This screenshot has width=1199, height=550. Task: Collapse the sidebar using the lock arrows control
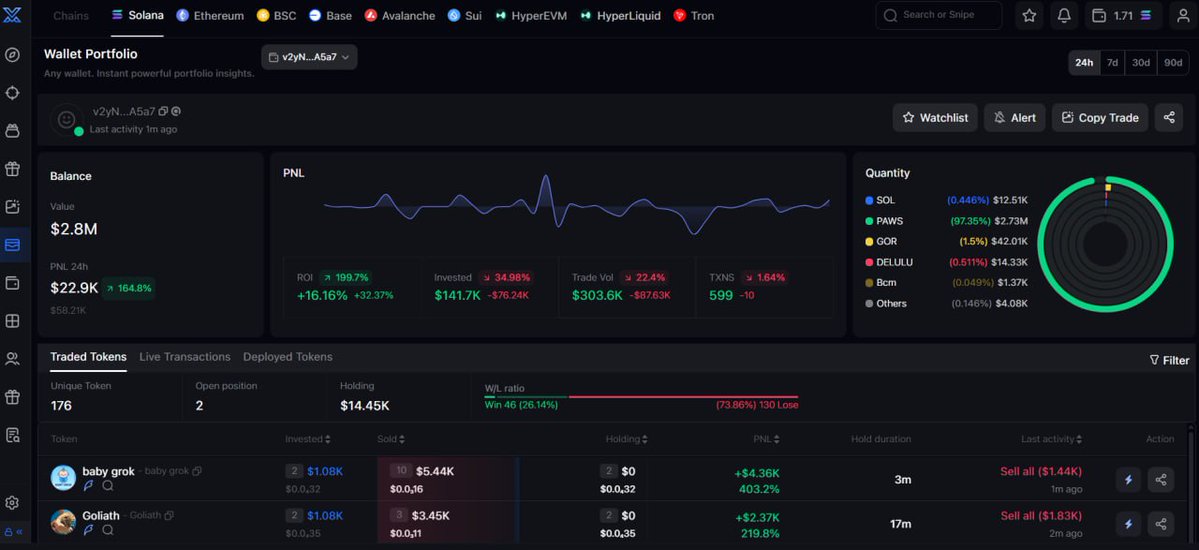point(13,532)
